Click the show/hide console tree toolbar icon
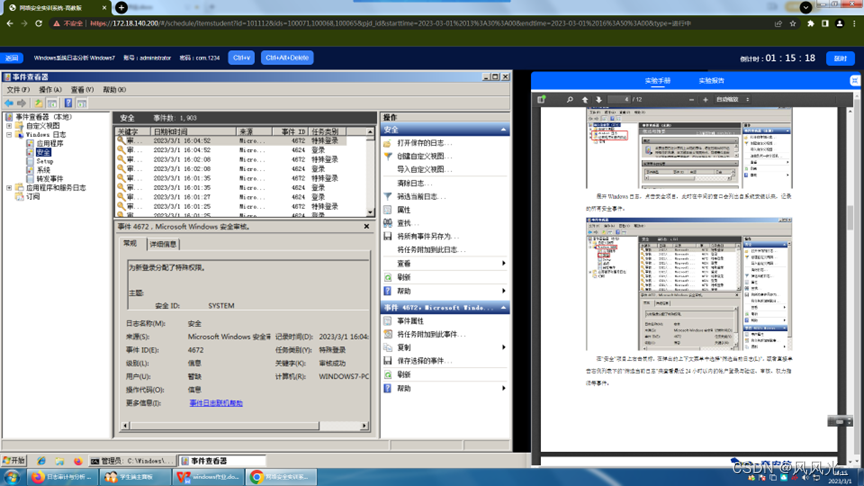Image resolution: width=864 pixels, height=486 pixels. click(x=52, y=103)
